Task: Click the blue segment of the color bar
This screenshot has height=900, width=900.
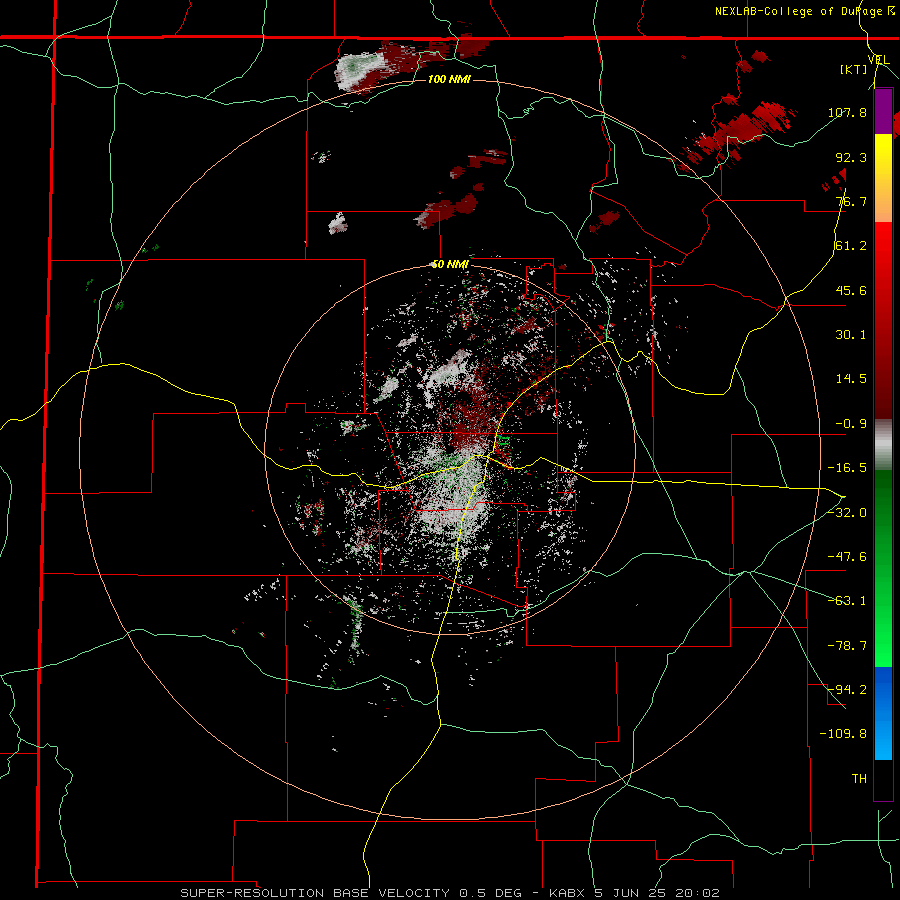Action: coord(883,713)
